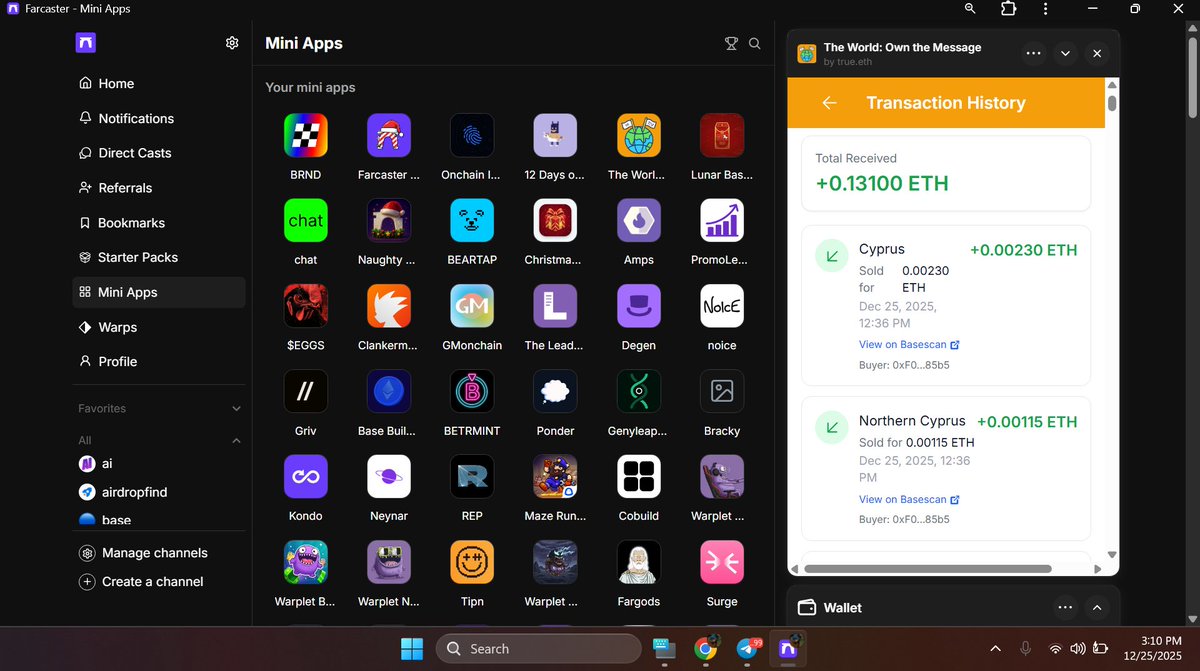
Task: Open the Genyleap mini app
Action: tap(638, 392)
